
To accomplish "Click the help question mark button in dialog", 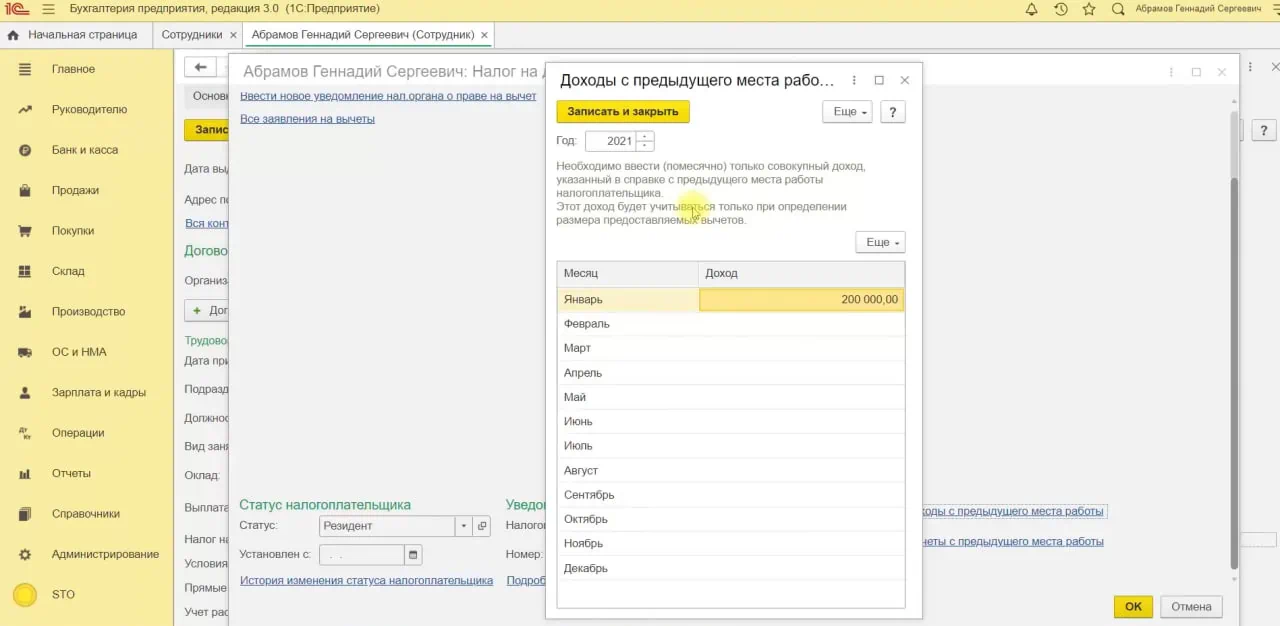I will [x=892, y=112].
